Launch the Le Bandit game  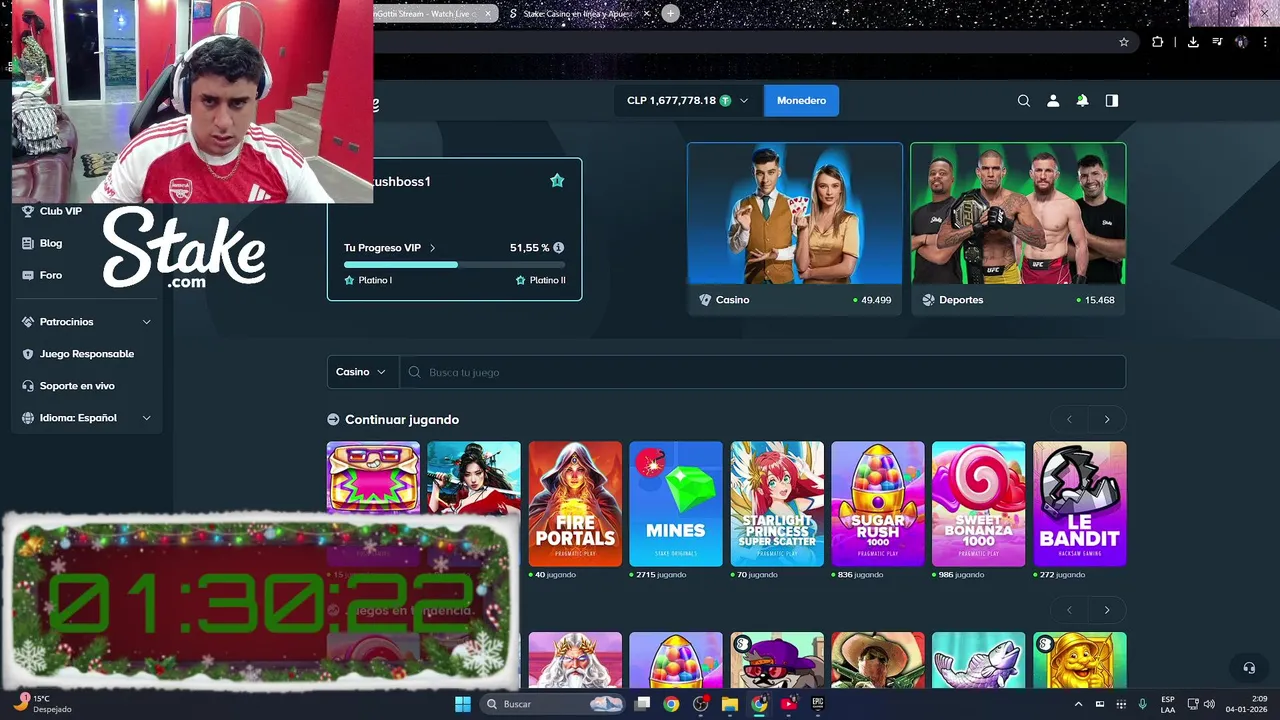[1080, 504]
